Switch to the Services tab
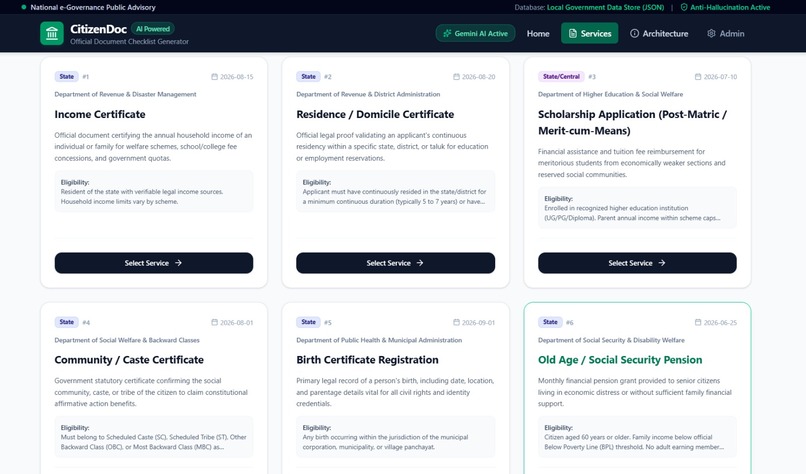 click(x=590, y=33)
